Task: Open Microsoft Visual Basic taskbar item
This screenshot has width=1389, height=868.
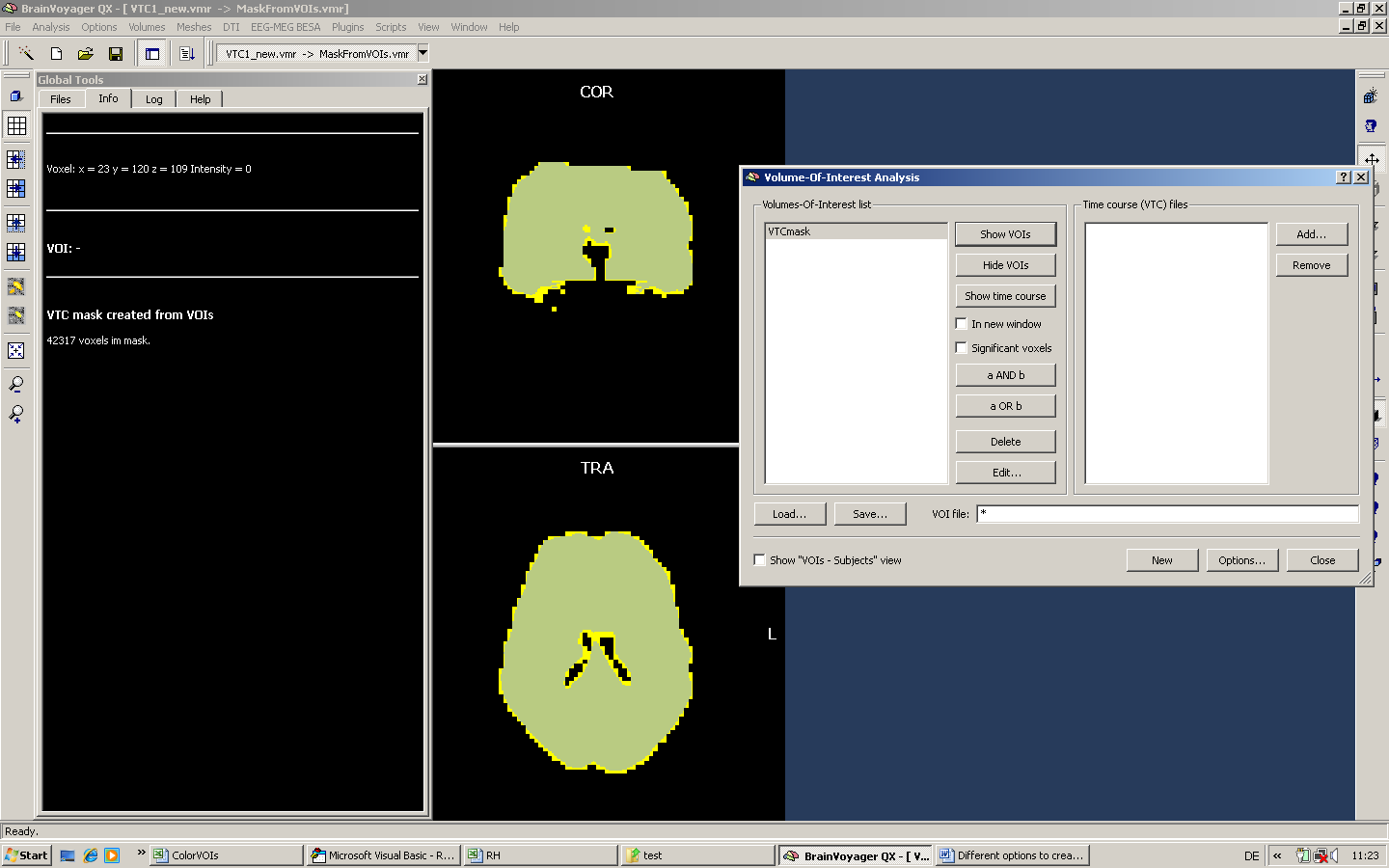Action: 383,855
